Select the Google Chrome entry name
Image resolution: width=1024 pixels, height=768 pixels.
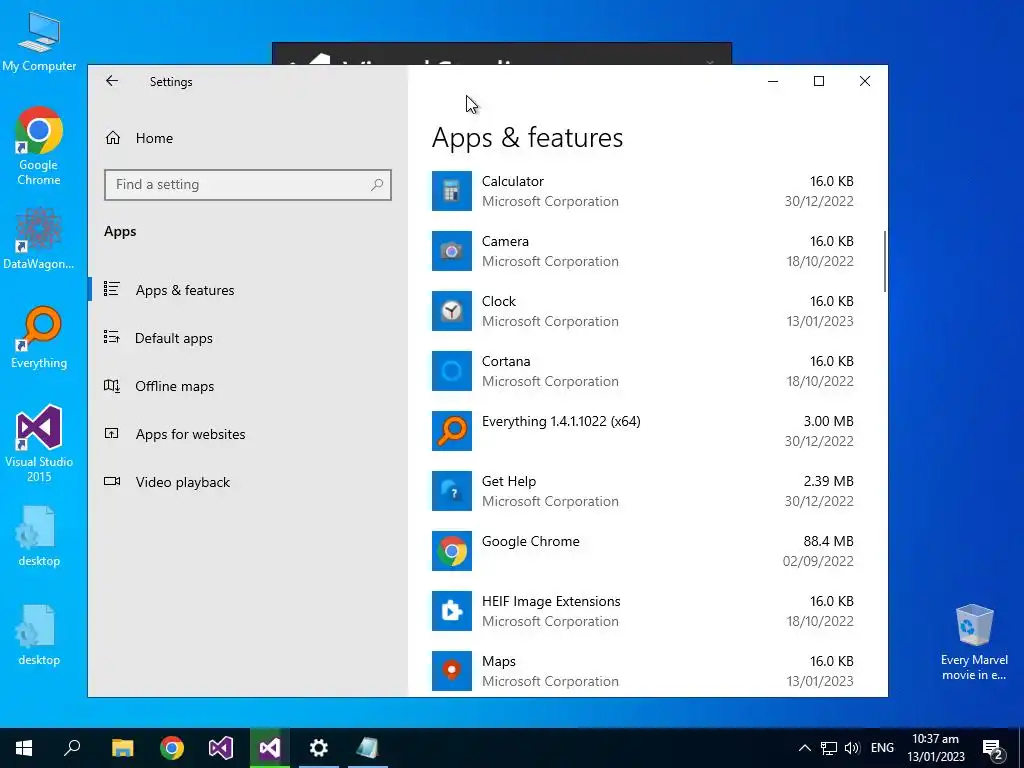click(x=530, y=541)
